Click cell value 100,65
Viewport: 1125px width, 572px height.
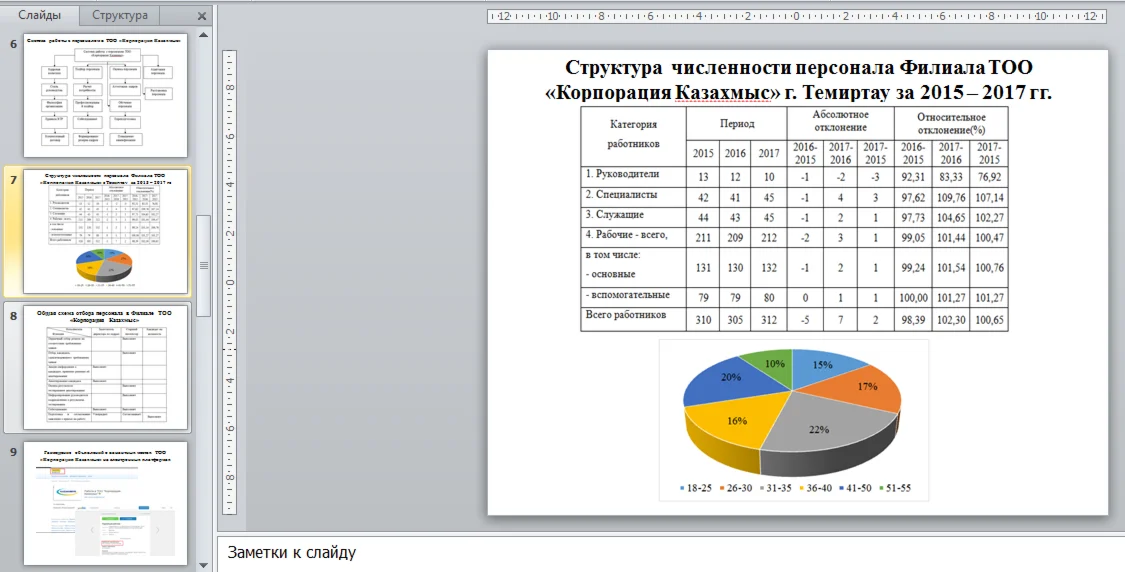[x=989, y=320]
